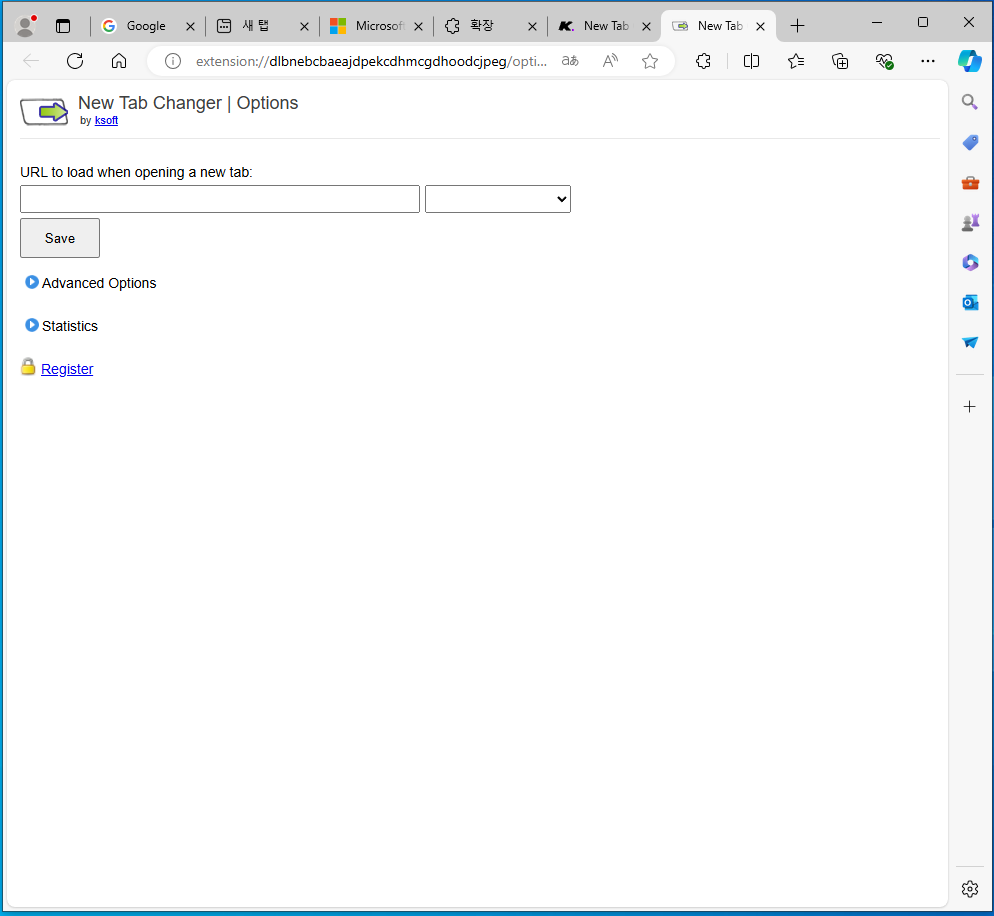
Task: Customize sidebar with plus icon
Action: pos(969,406)
